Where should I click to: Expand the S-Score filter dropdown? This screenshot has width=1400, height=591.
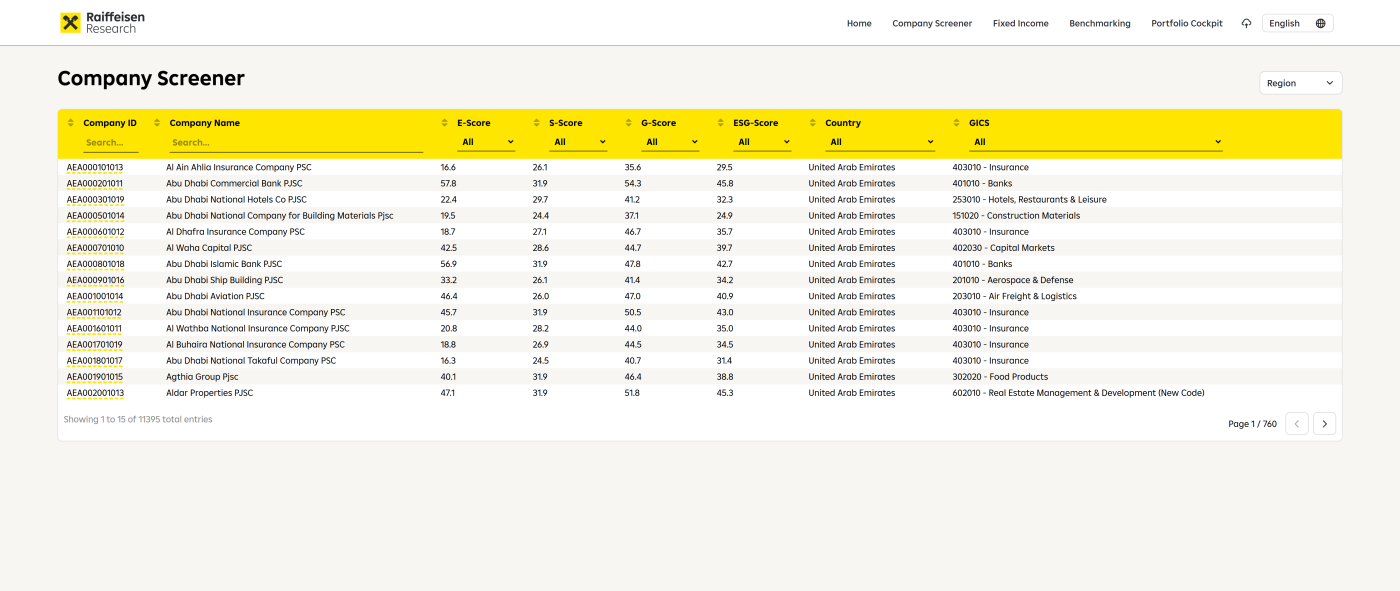pyautogui.click(x=579, y=142)
